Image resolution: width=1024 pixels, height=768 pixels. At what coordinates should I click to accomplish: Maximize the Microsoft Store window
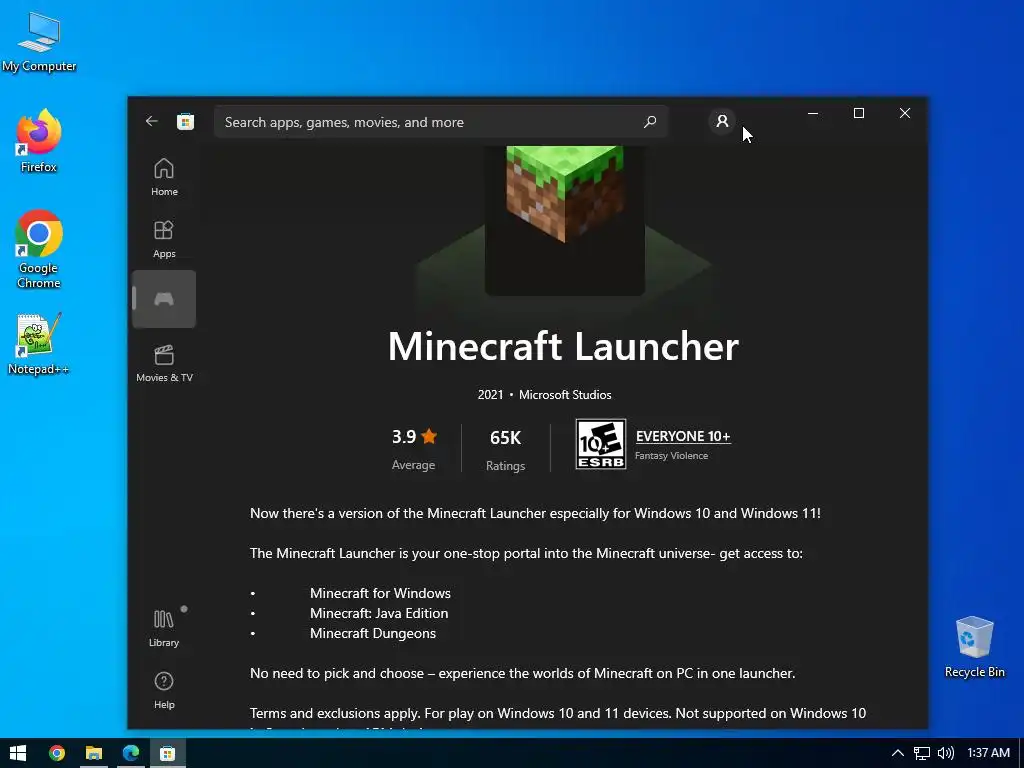859,113
